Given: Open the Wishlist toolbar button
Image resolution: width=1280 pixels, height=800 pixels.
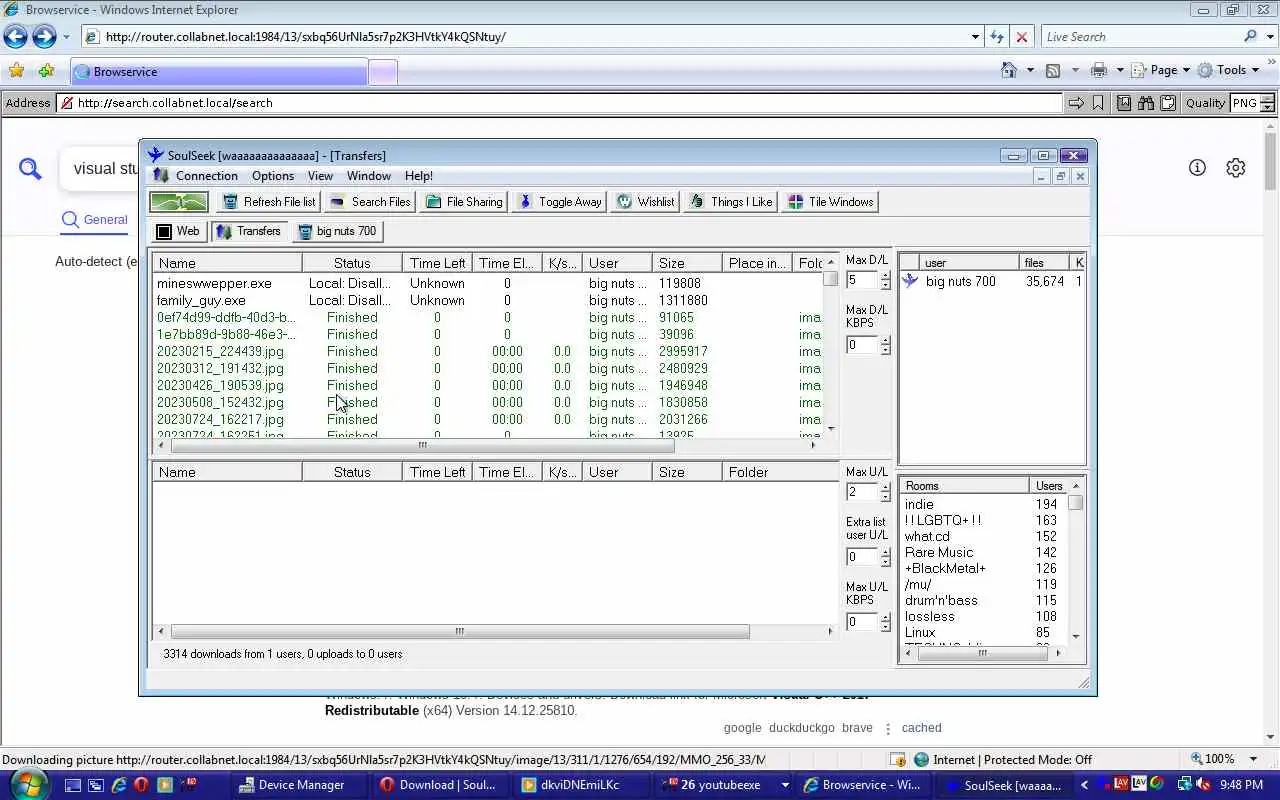Looking at the screenshot, I should pyautogui.click(x=645, y=202).
